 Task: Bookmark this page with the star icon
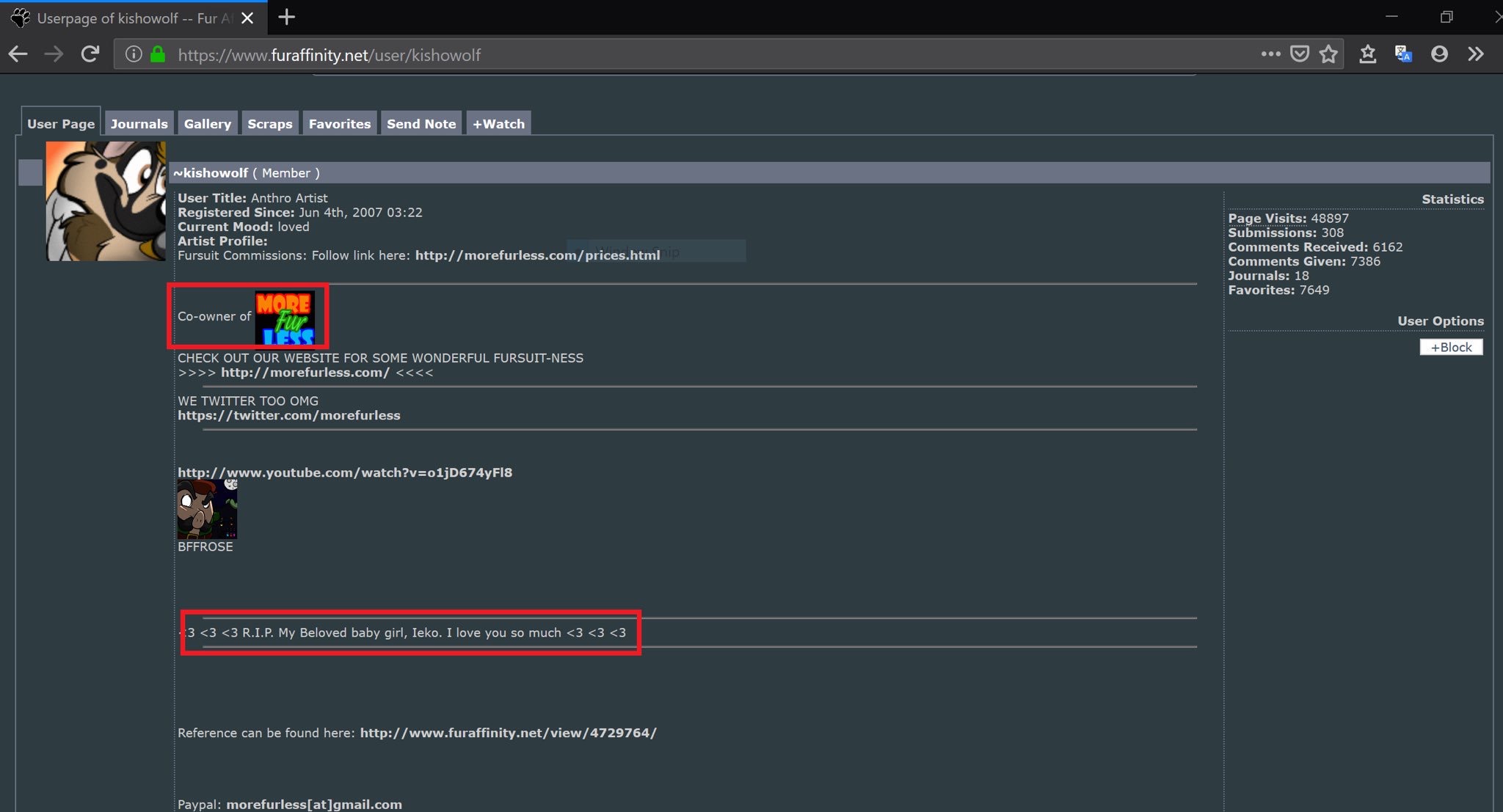pyautogui.click(x=1328, y=54)
